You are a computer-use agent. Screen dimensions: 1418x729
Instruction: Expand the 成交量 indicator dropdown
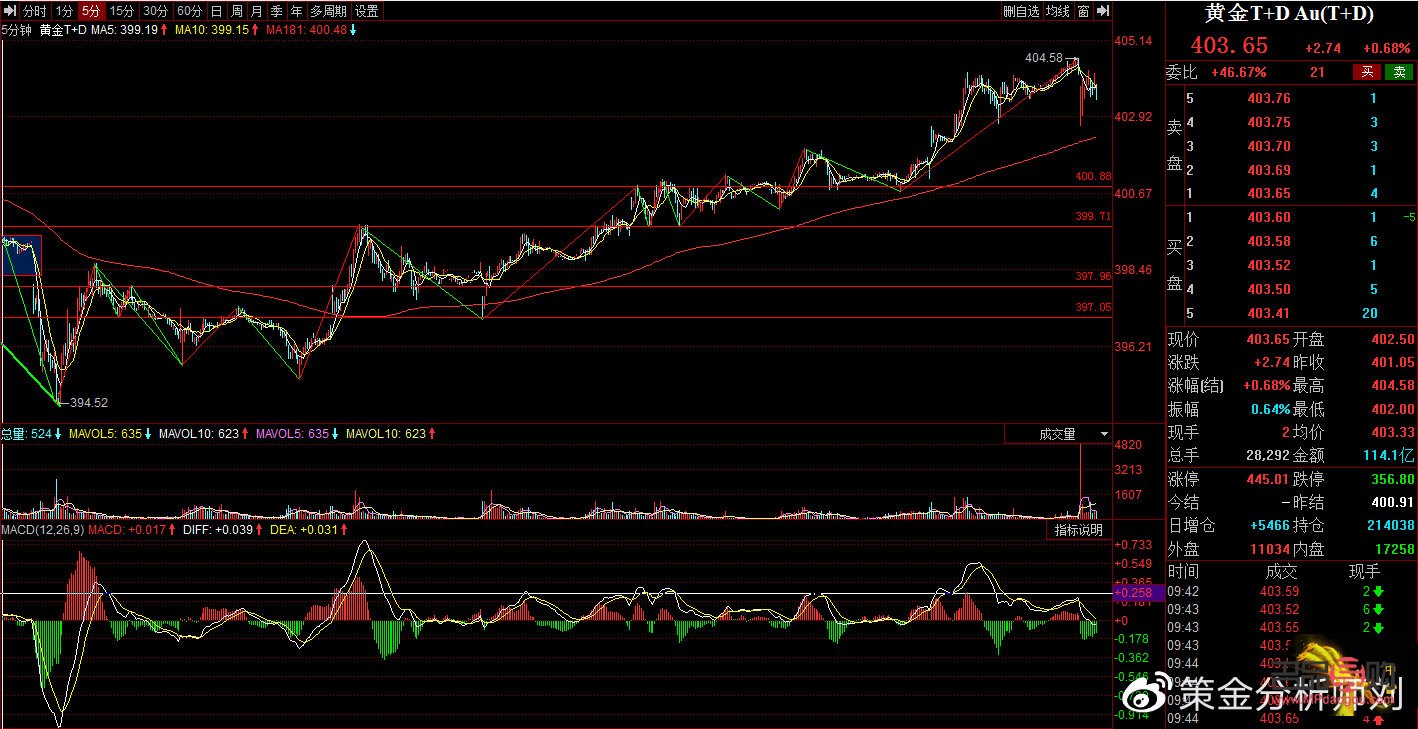pyautogui.click(x=1104, y=434)
